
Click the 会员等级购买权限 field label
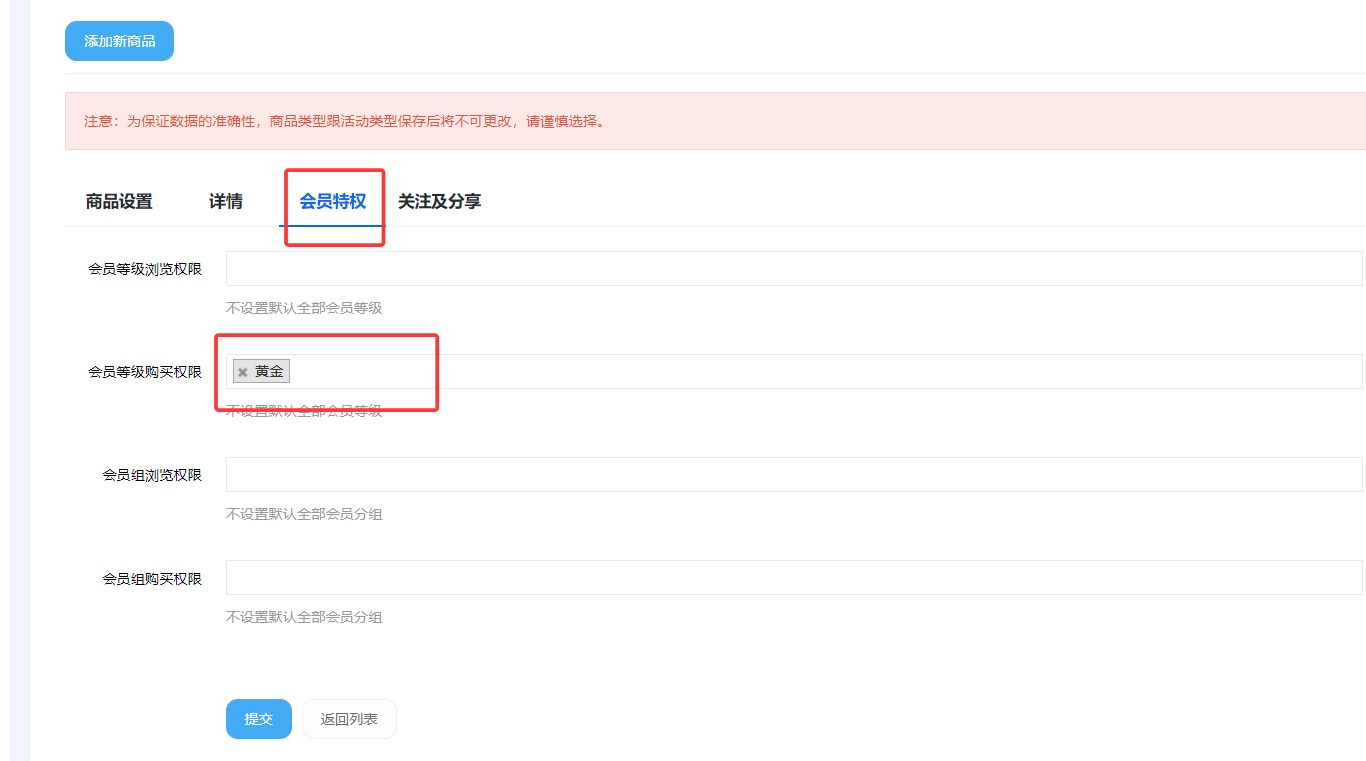(145, 370)
